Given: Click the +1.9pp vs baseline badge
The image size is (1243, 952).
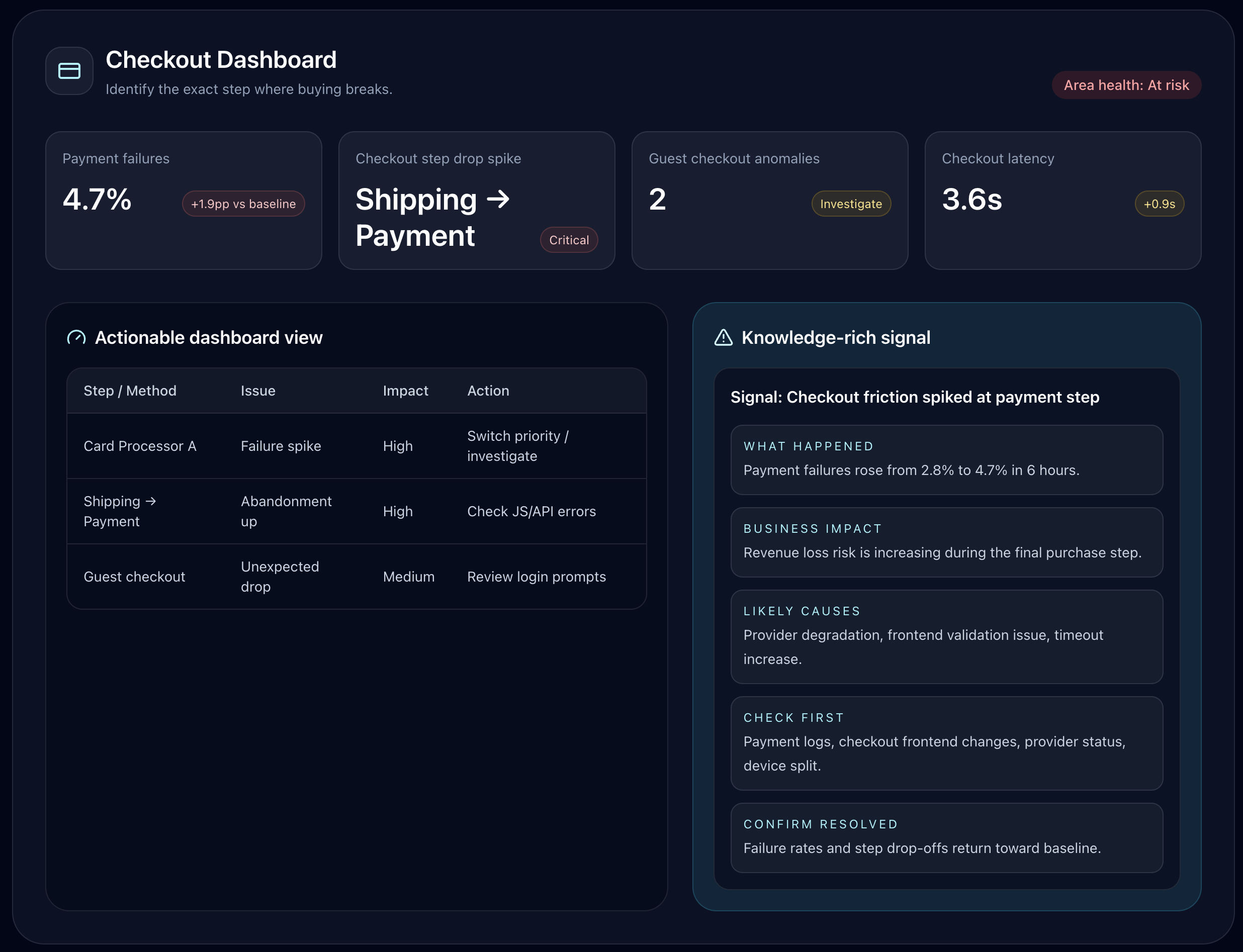Looking at the screenshot, I should coord(243,204).
